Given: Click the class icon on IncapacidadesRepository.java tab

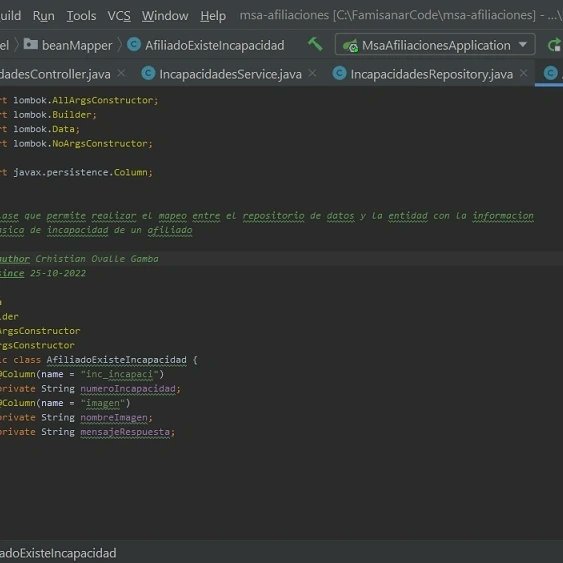Looking at the screenshot, I should click(339, 74).
